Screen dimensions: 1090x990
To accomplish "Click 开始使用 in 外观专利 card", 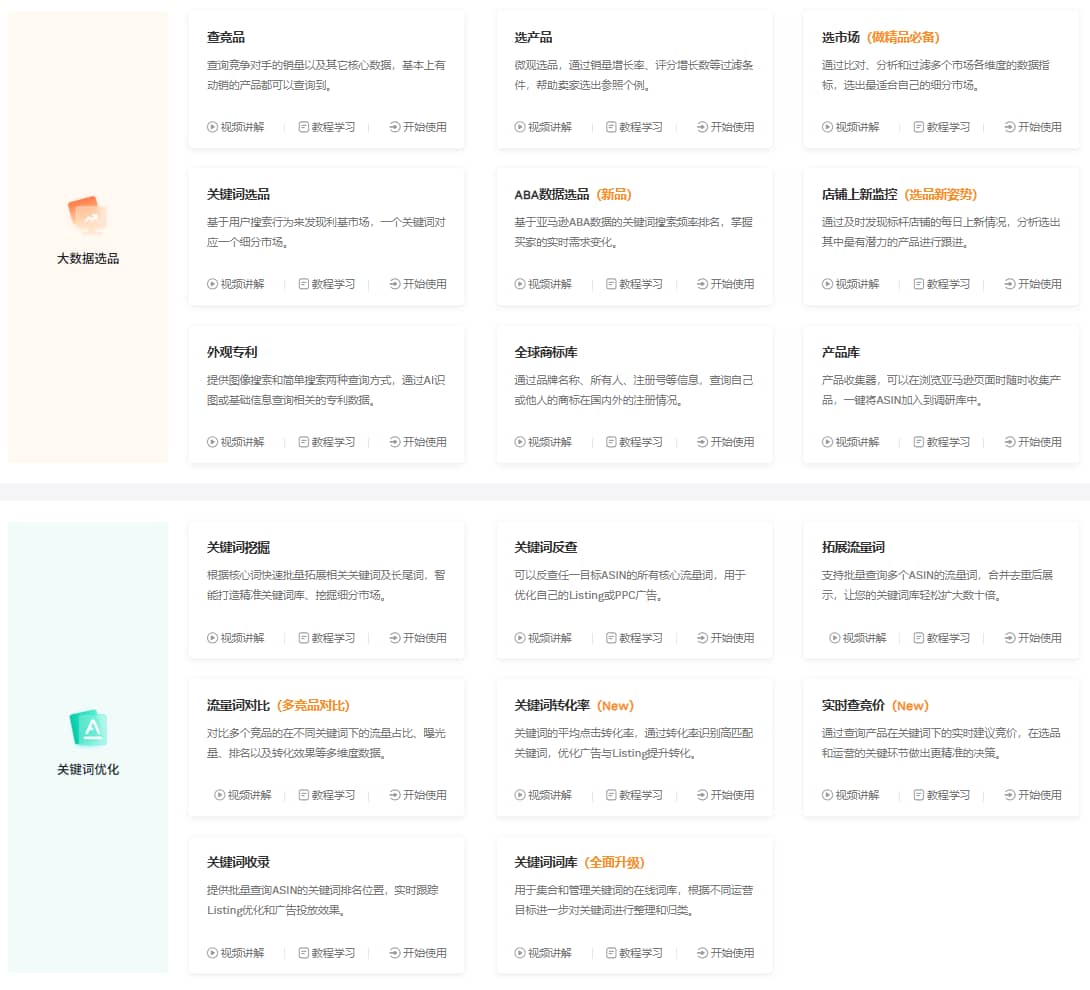I will [418, 441].
